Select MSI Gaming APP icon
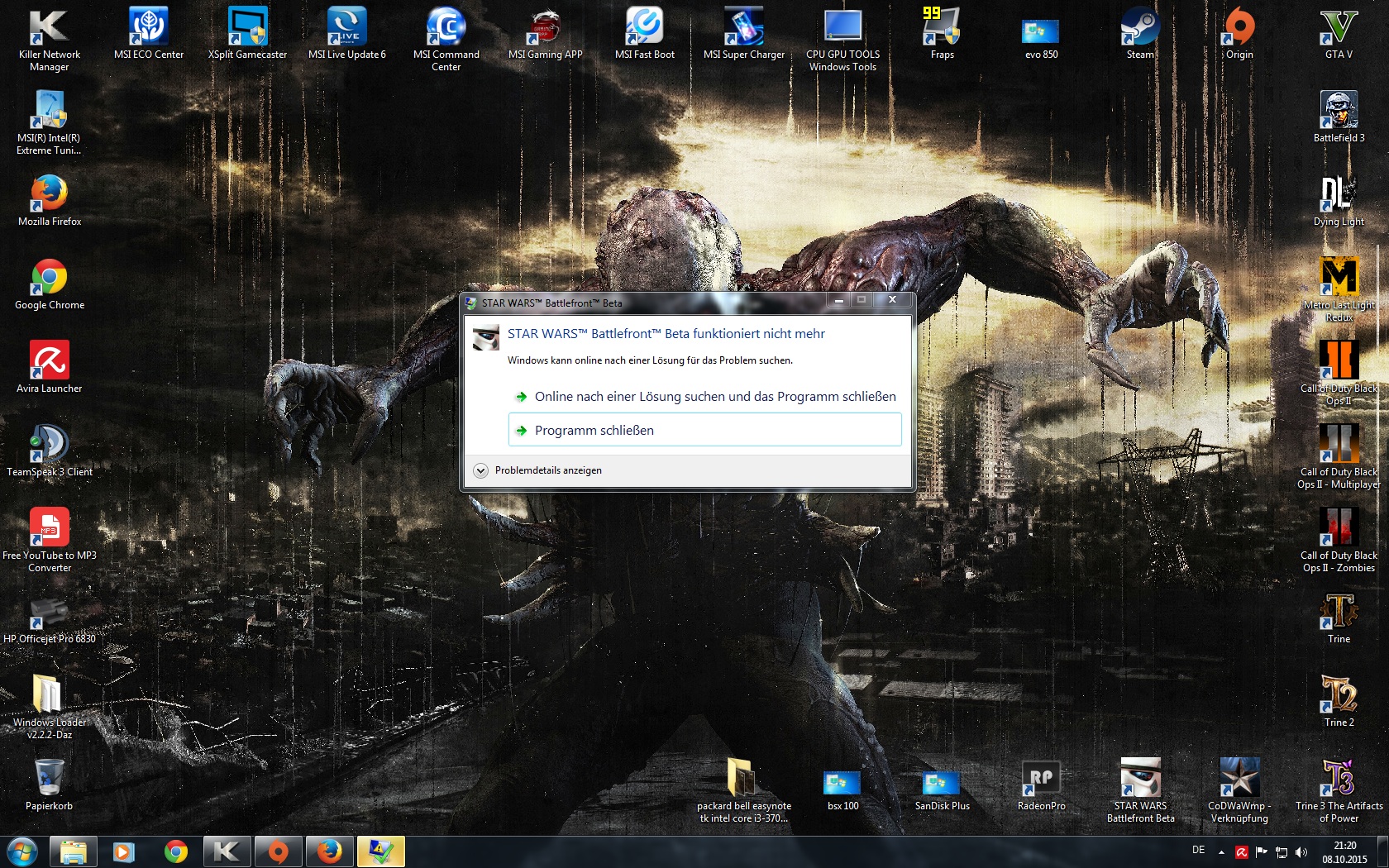 pyautogui.click(x=546, y=33)
